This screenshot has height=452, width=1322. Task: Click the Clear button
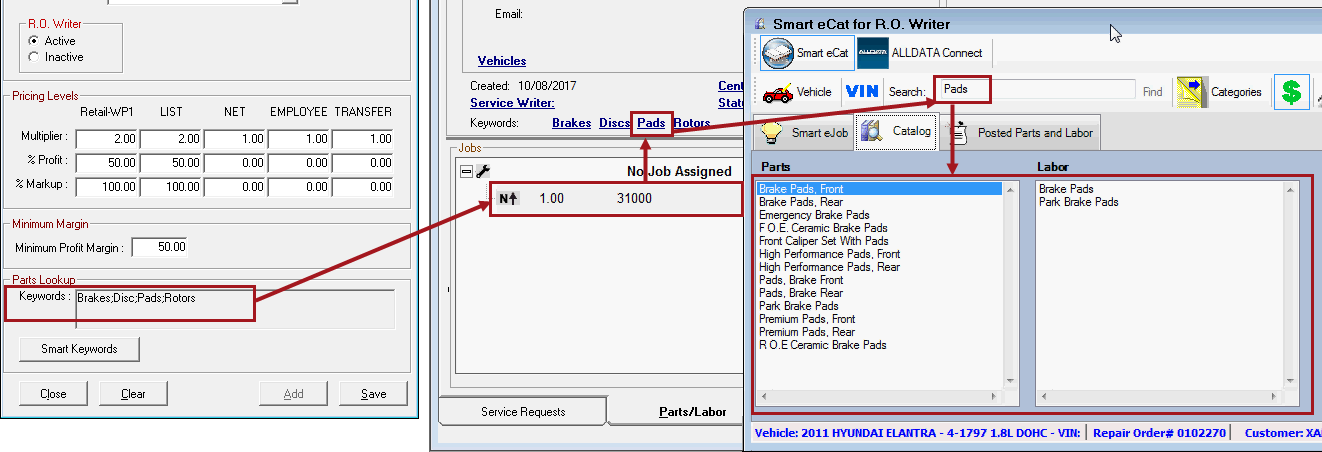pyautogui.click(x=133, y=394)
